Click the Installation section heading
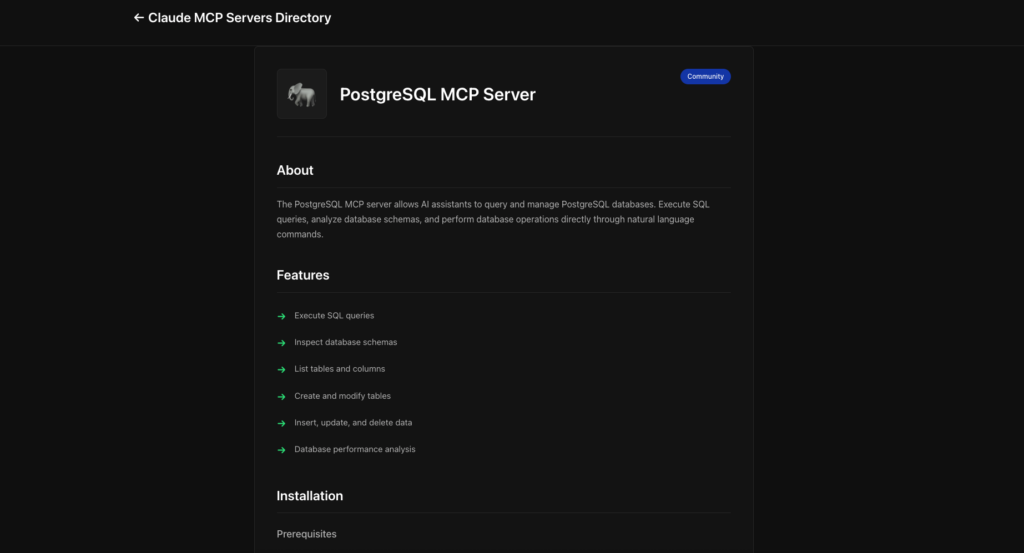Screen dimensions: 1024x553 (310, 496)
